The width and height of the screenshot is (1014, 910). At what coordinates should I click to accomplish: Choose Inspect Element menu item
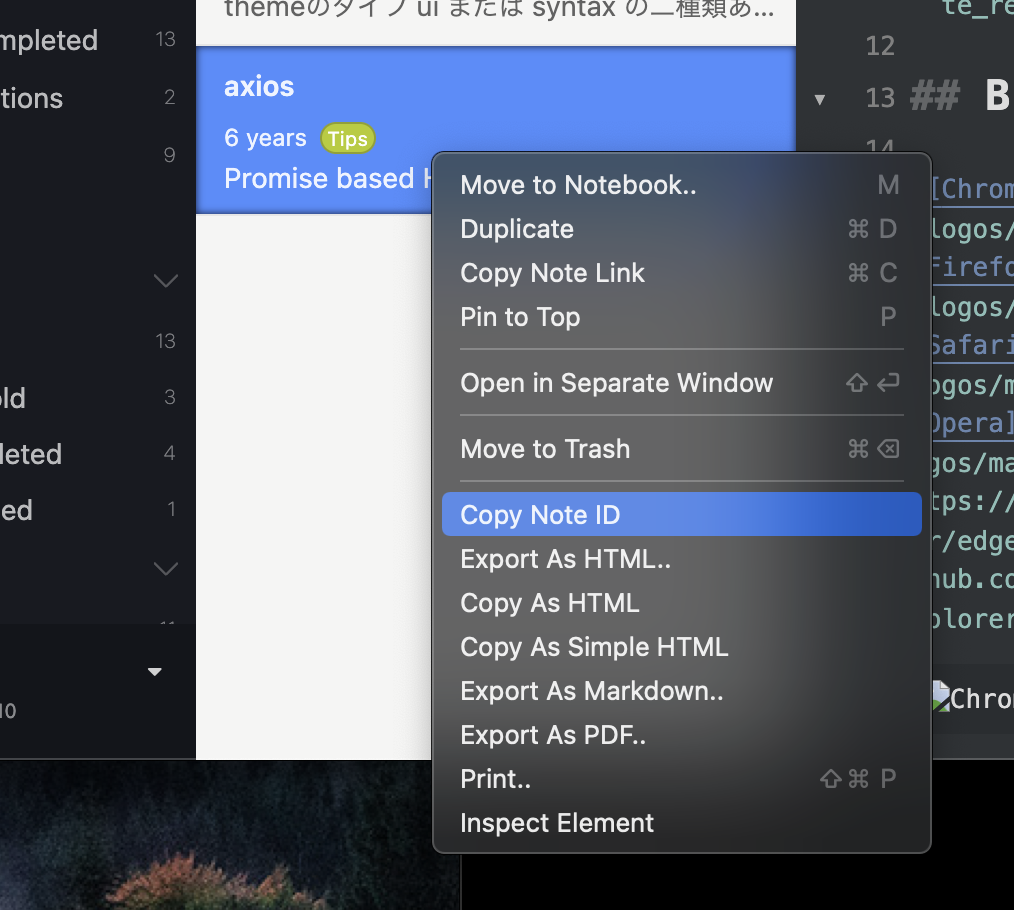pyautogui.click(x=682, y=823)
